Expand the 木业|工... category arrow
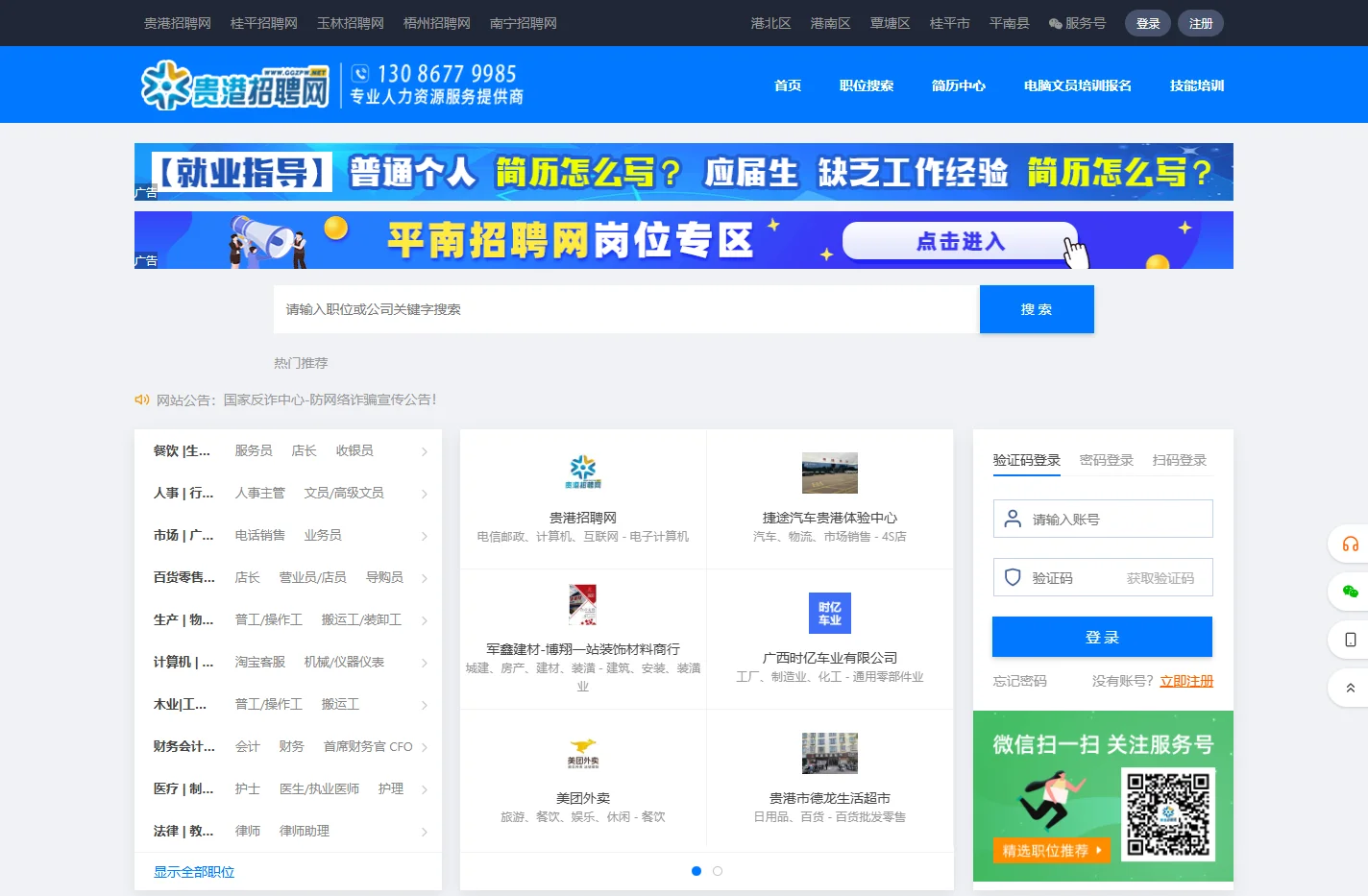 (x=425, y=705)
